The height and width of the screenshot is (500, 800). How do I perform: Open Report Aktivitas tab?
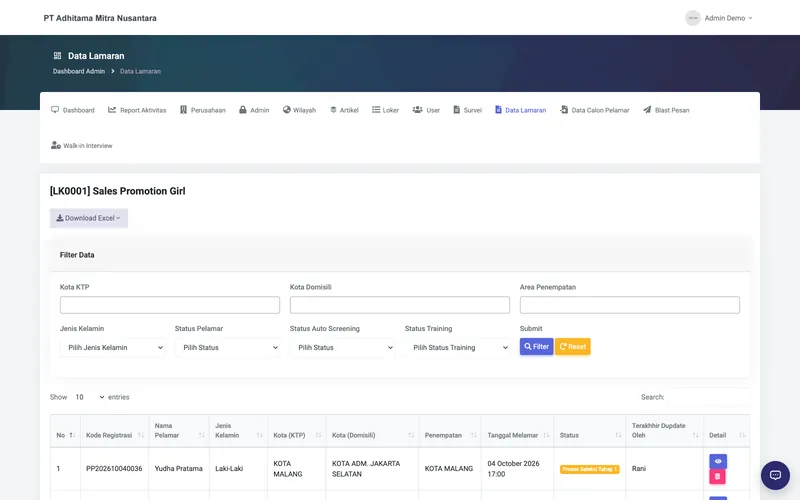[137, 110]
